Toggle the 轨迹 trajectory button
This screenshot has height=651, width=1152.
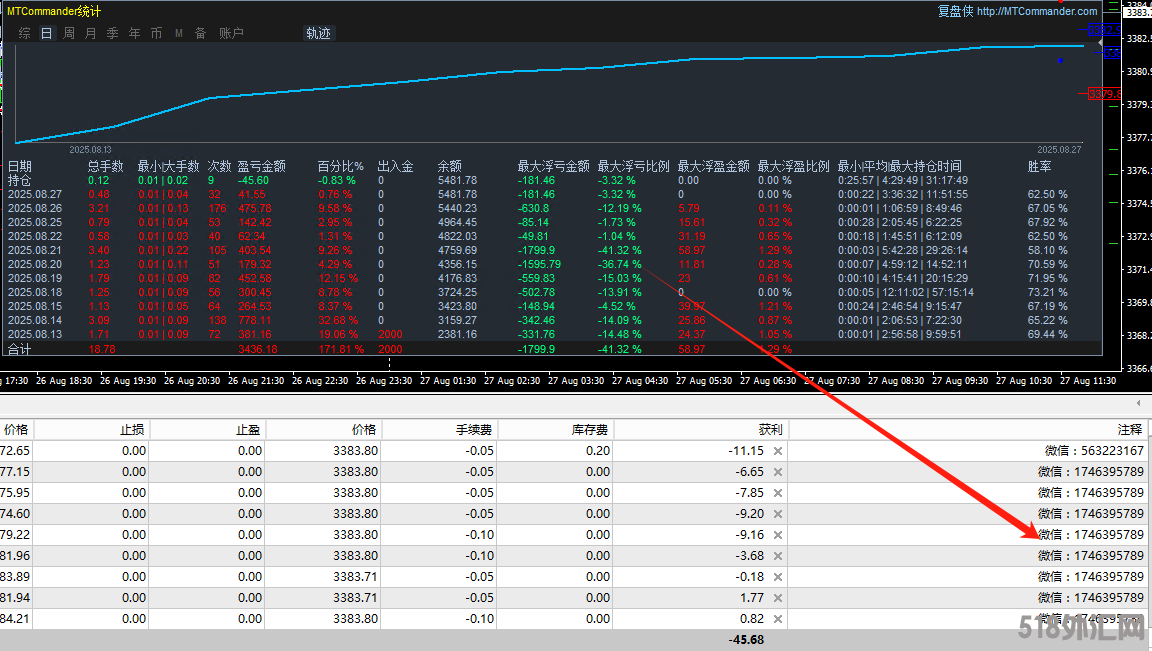[318, 33]
